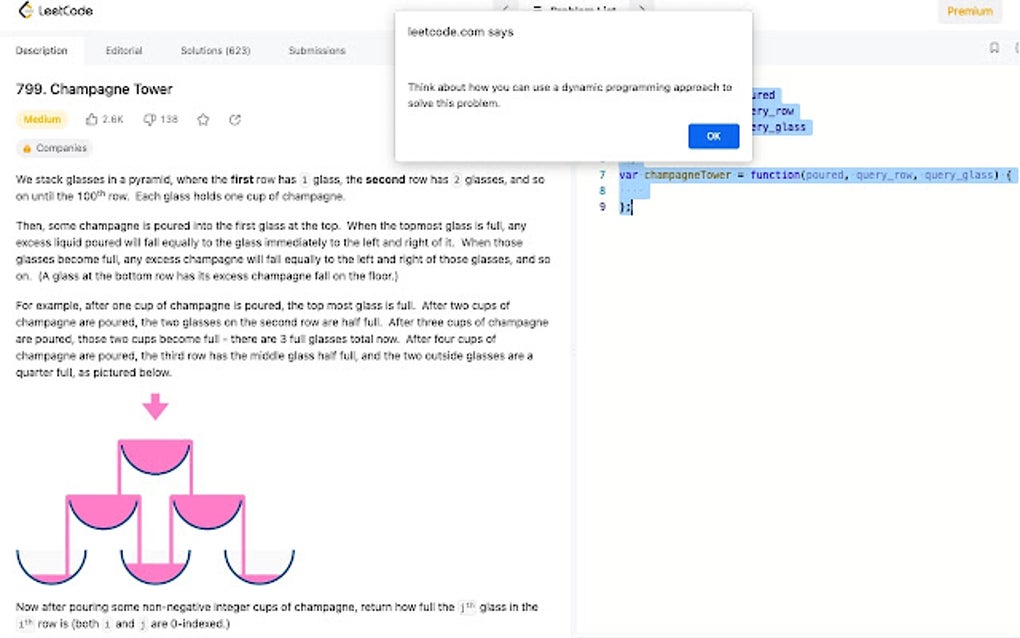Click the yellow Premium button
Screen dimensions: 1020x638
[968, 11]
